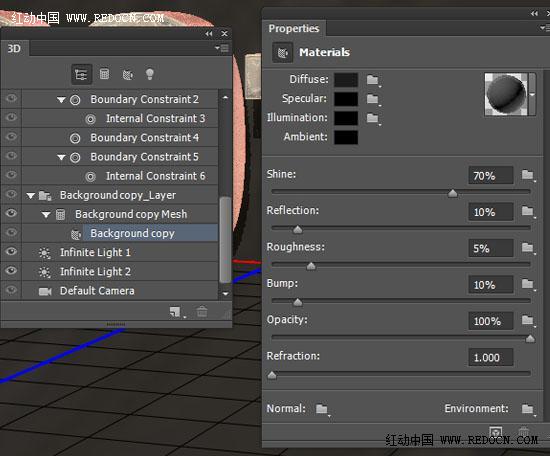Open Shine texture folder menu
This screenshot has width=550, height=456.
click(528, 175)
